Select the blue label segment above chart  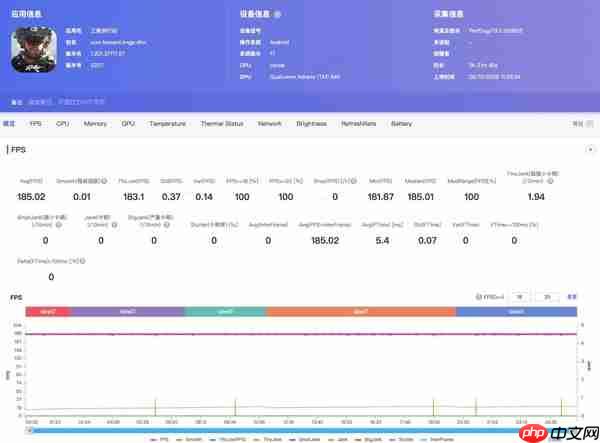click(x=516, y=312)
